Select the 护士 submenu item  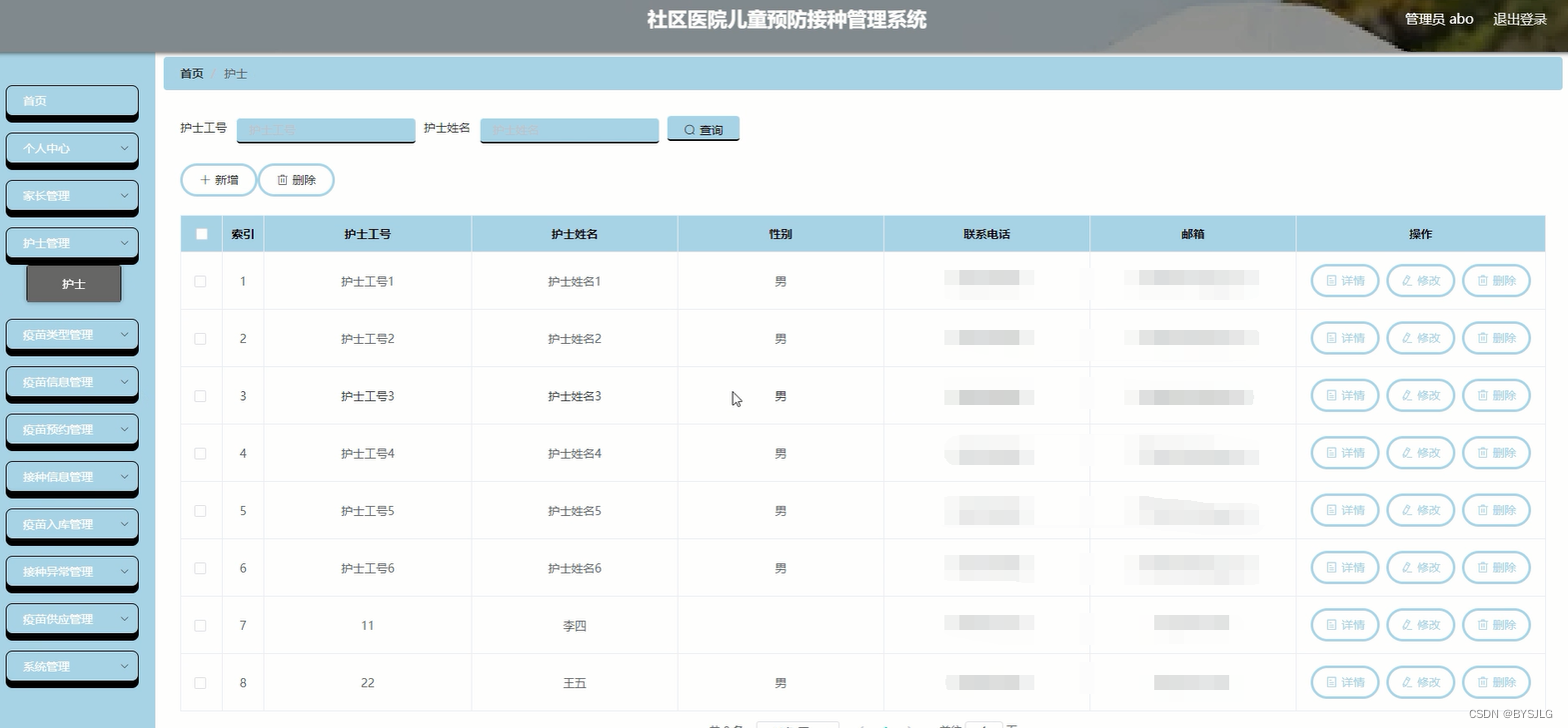point(74,284)
